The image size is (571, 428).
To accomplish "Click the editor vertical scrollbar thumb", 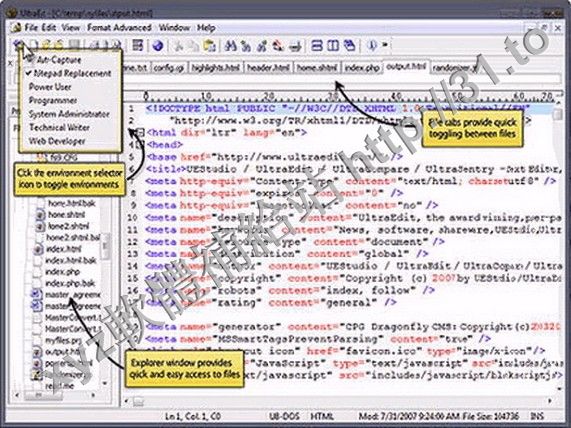I will point(558,114).
